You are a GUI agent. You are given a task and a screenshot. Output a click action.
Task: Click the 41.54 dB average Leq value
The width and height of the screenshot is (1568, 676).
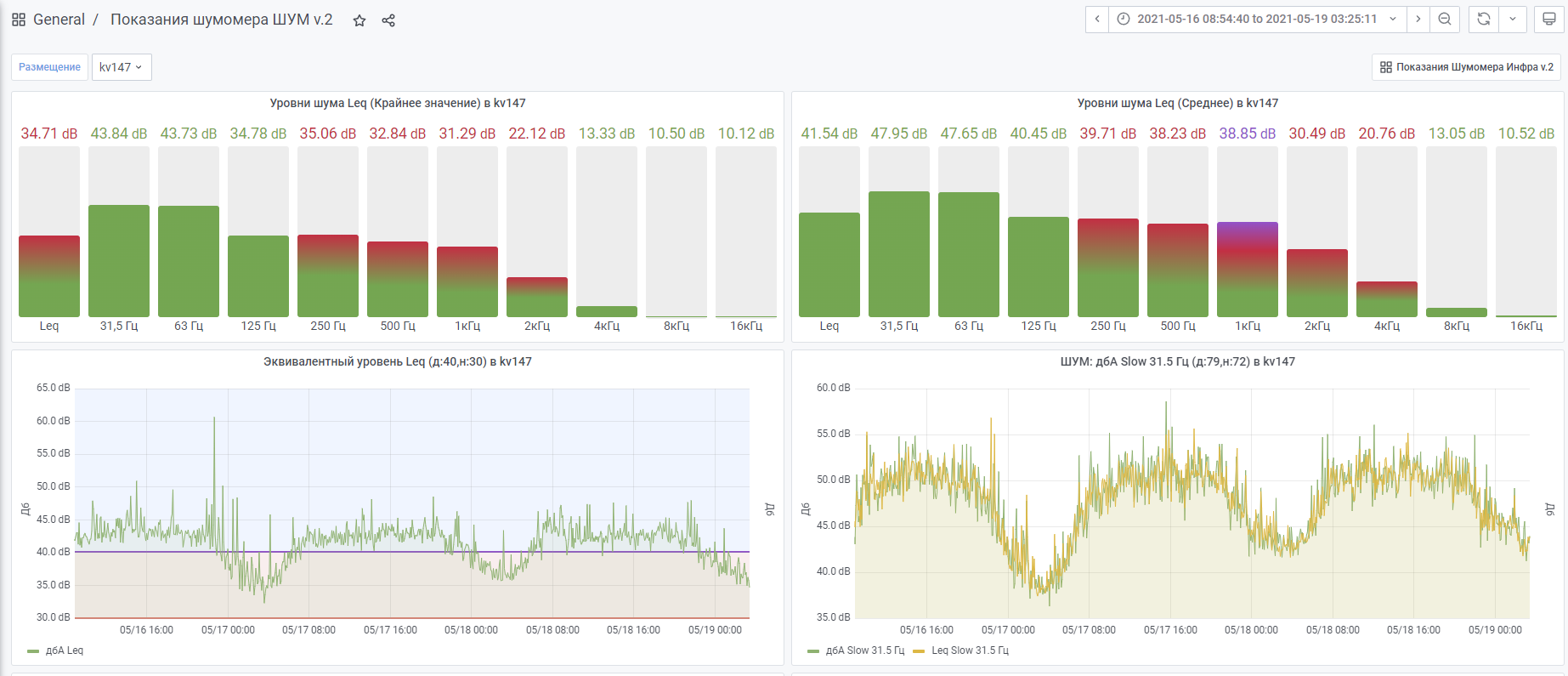[829, 133]
